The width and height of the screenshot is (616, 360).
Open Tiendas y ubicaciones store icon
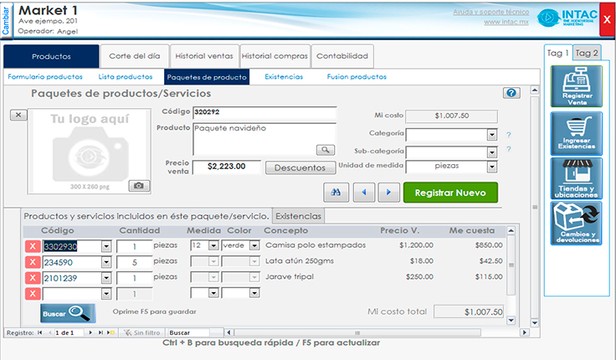tap(576, 178)
